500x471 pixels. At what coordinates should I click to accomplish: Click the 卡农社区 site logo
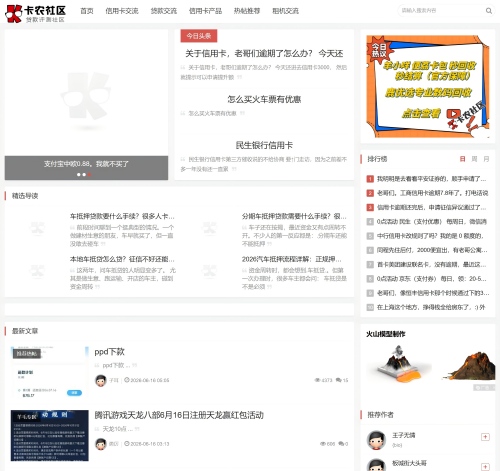tap(35, 13)
